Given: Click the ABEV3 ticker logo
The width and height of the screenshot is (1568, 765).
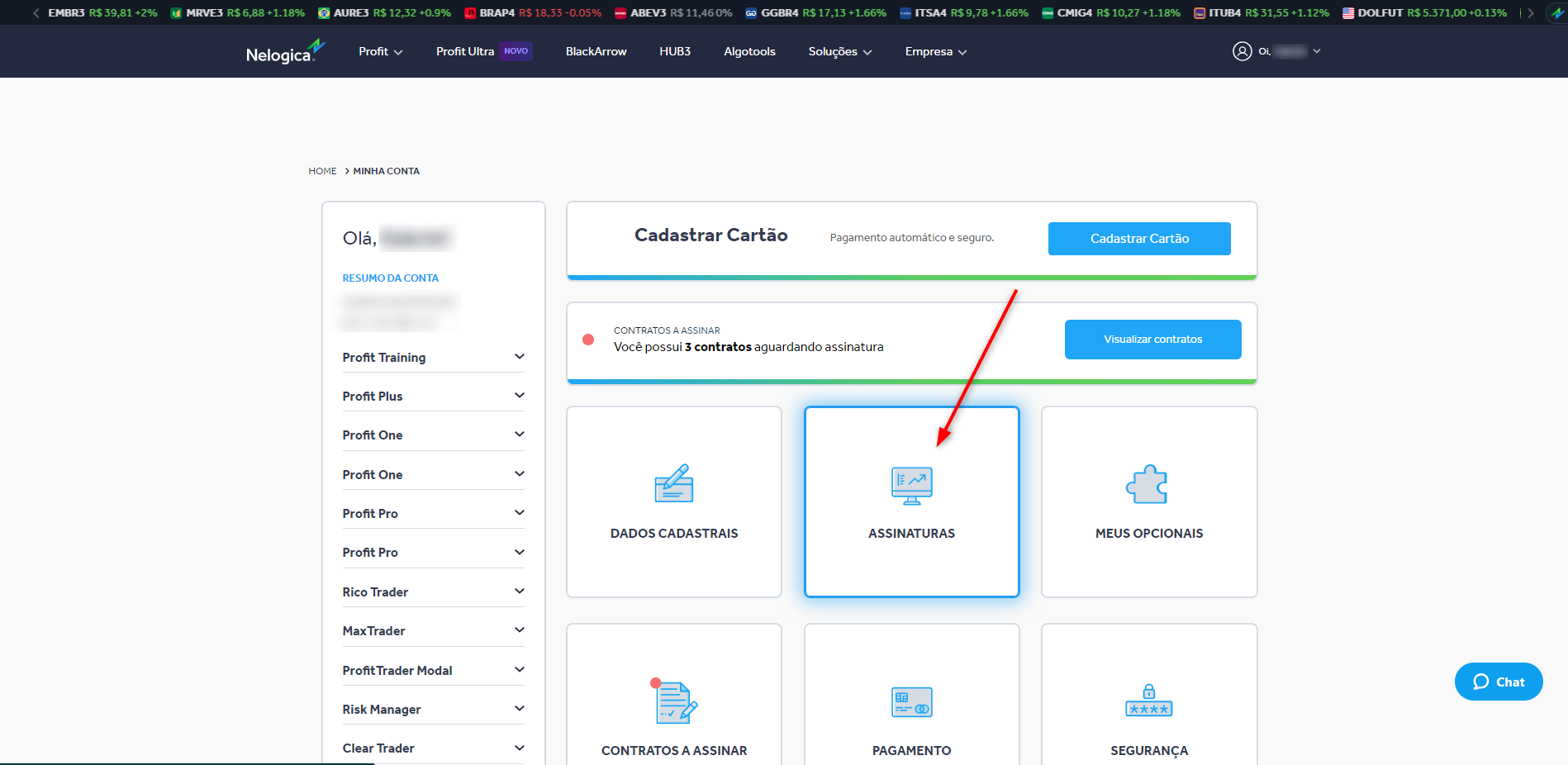Looking at the screenshot, I should (x=620, y=13).
